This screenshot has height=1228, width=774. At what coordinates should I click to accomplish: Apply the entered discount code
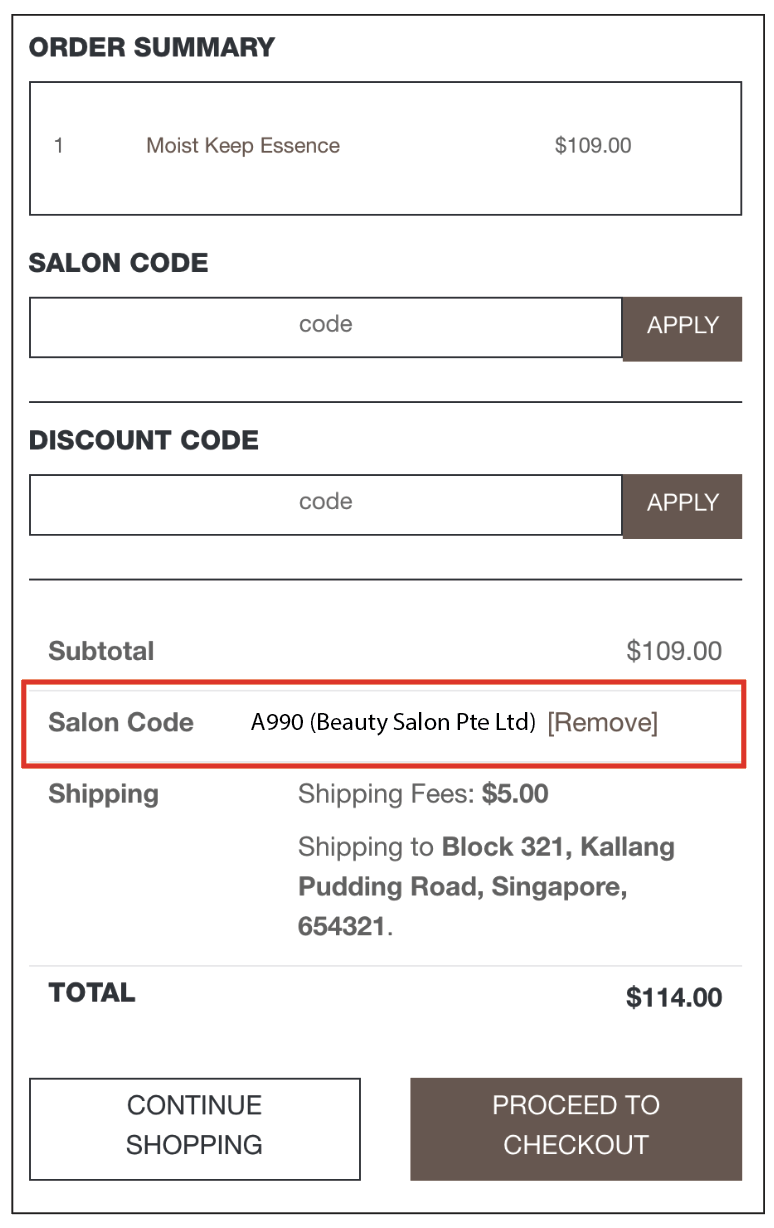pos(682,504)
